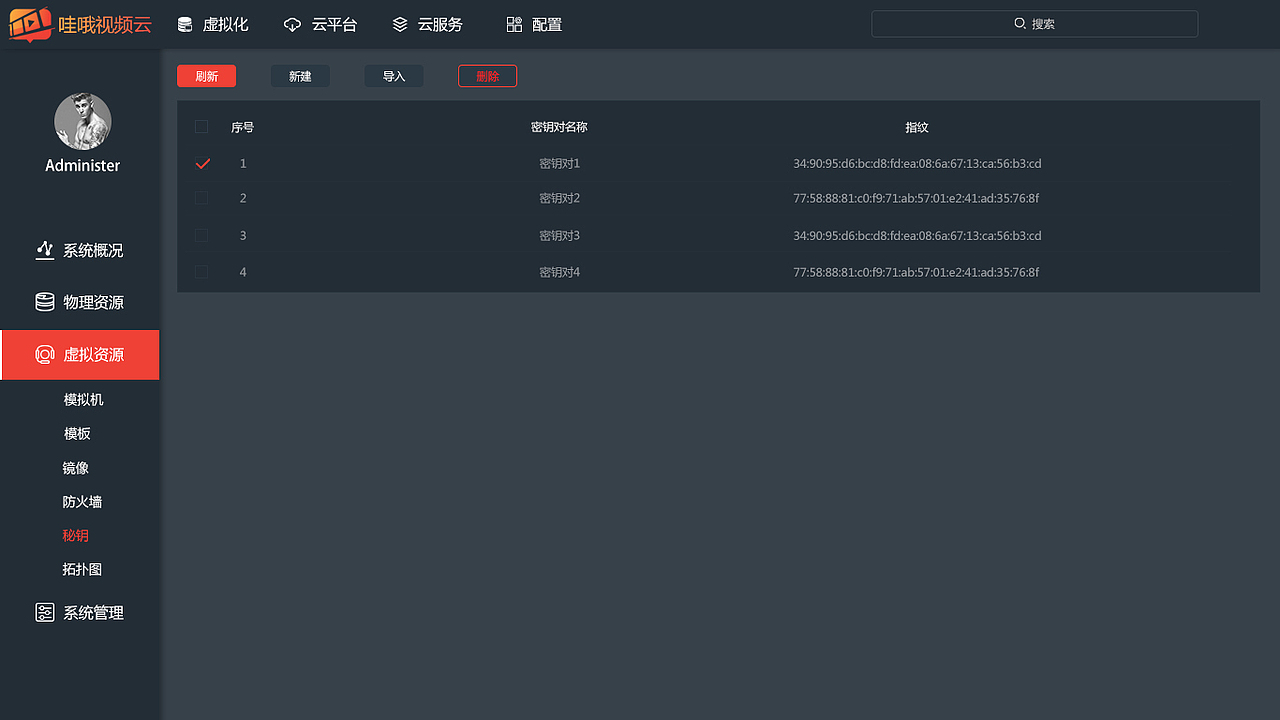The width and height of the screenshot is (1280, 720).
Task: Open the 云服务 top menu
Action: point(427,25)
